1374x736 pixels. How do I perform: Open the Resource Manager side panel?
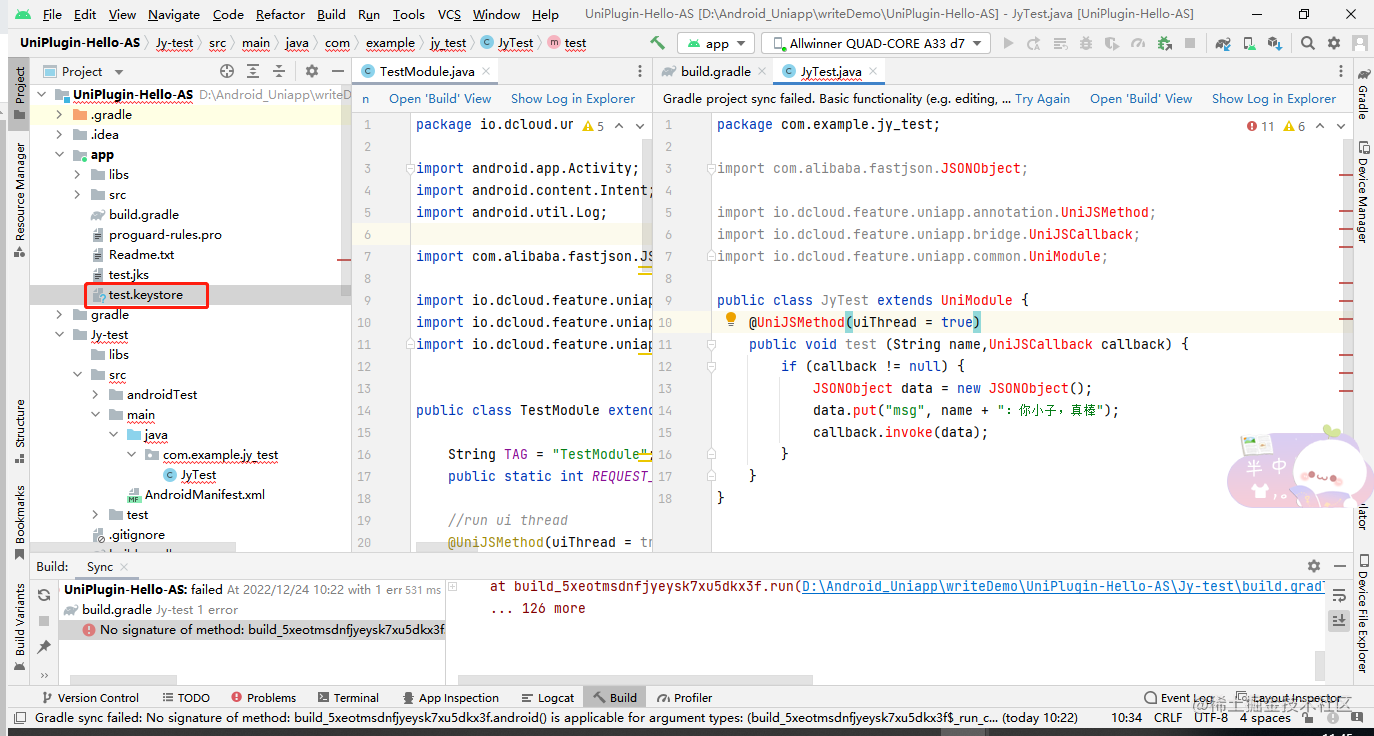[19, 200]
